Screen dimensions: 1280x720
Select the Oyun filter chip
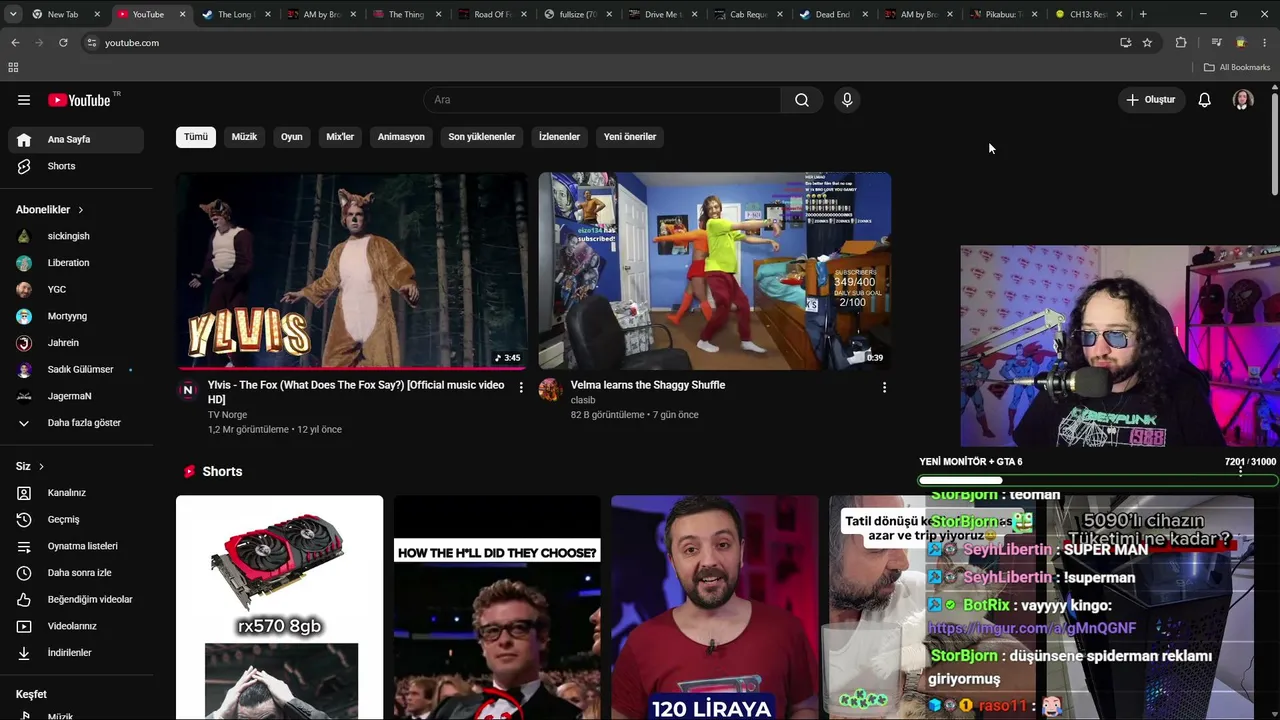pos(292,137)
